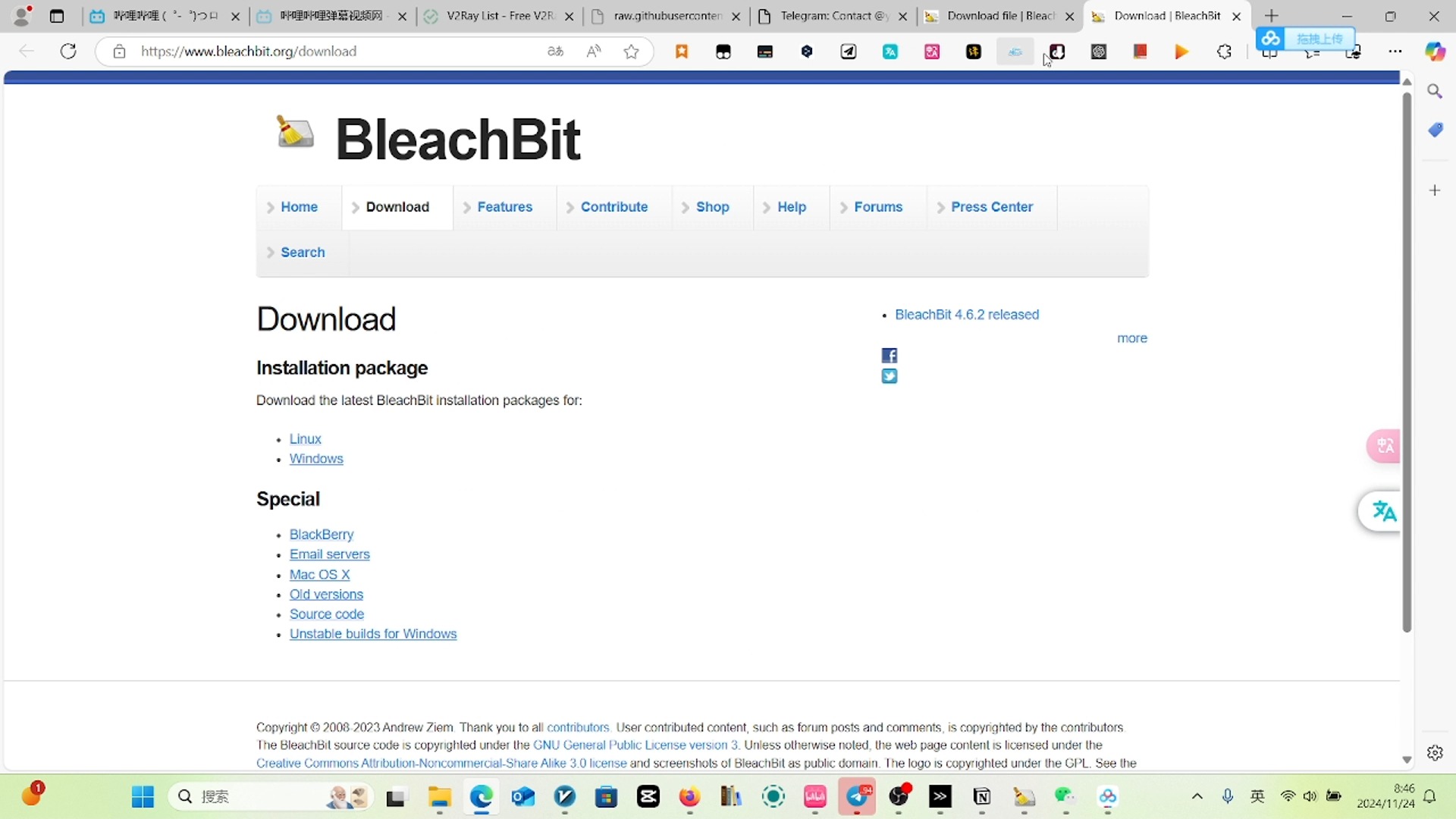
Task: View site information via the lock icon
Action: pyautogui.click(x=119, y=52)
